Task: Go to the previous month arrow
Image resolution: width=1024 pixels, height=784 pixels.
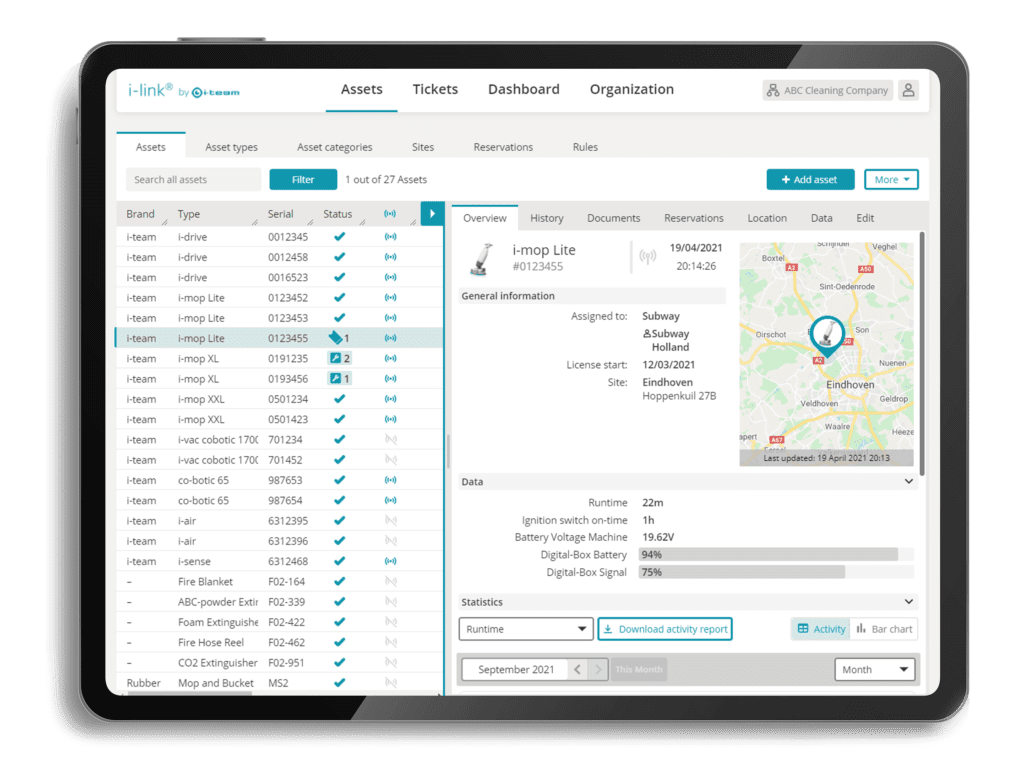Action: coord(577,670)
